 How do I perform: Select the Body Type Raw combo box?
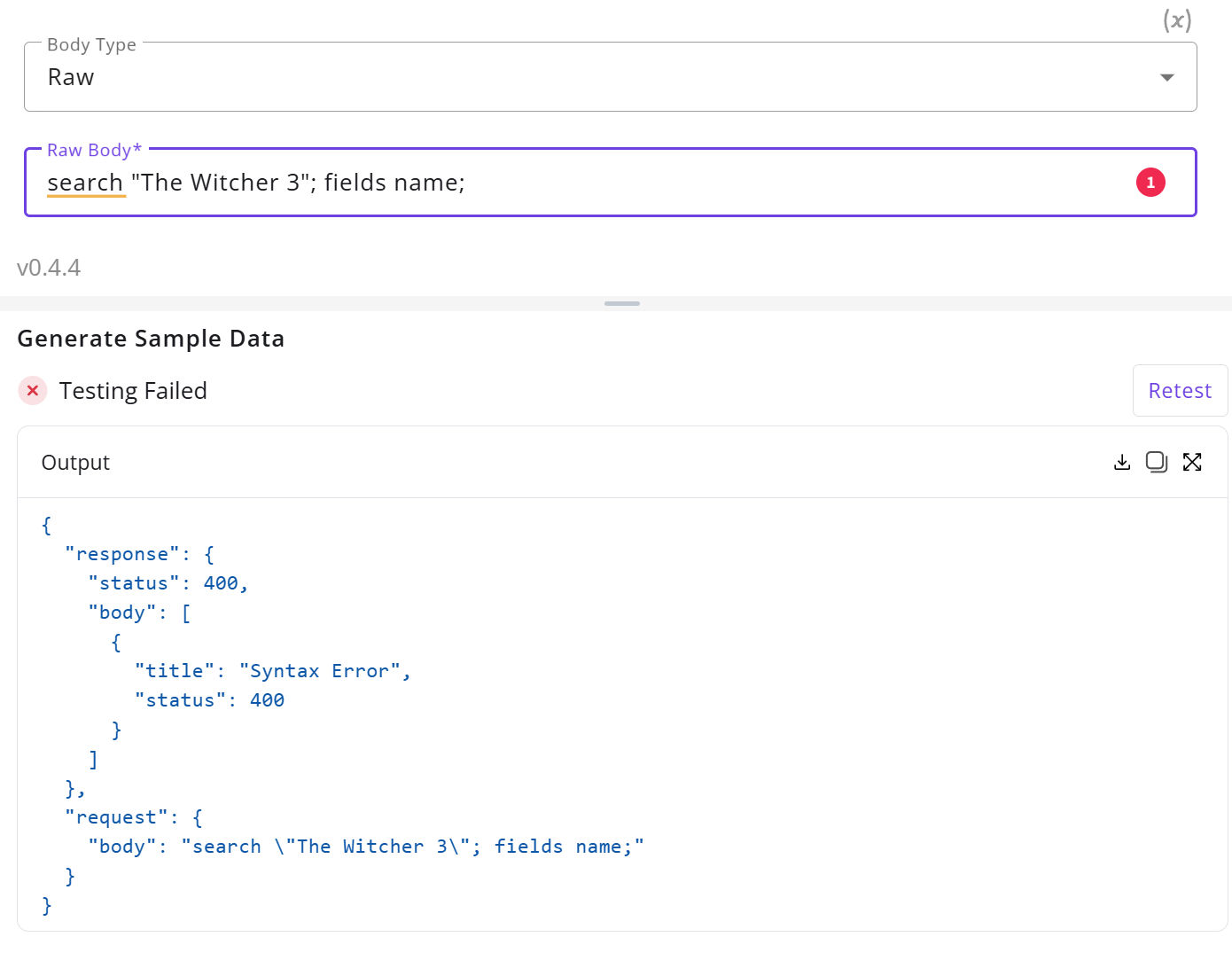click(610, 77)
